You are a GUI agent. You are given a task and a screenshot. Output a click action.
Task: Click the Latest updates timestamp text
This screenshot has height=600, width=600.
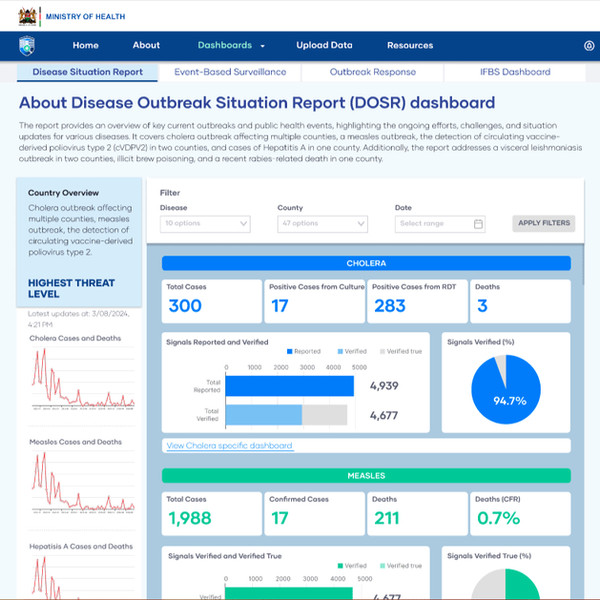tap(79, 319)
